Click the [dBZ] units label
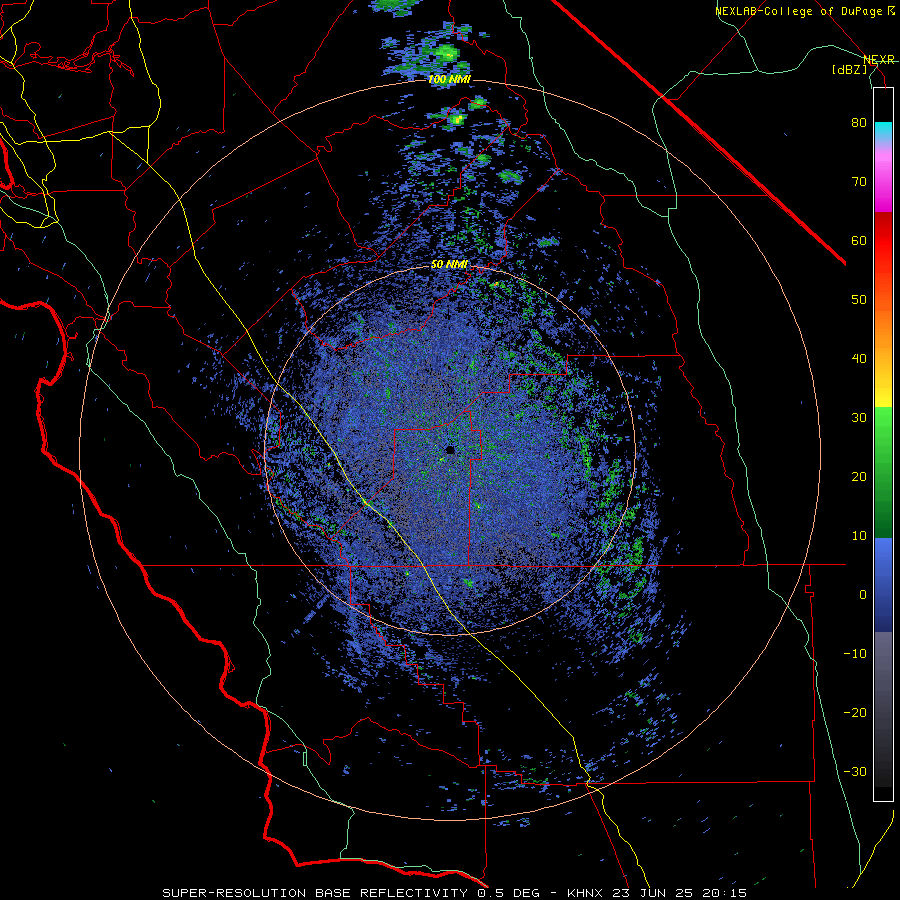Image resolution: width=900 pixels, height=900 pixels. point(849,69)
